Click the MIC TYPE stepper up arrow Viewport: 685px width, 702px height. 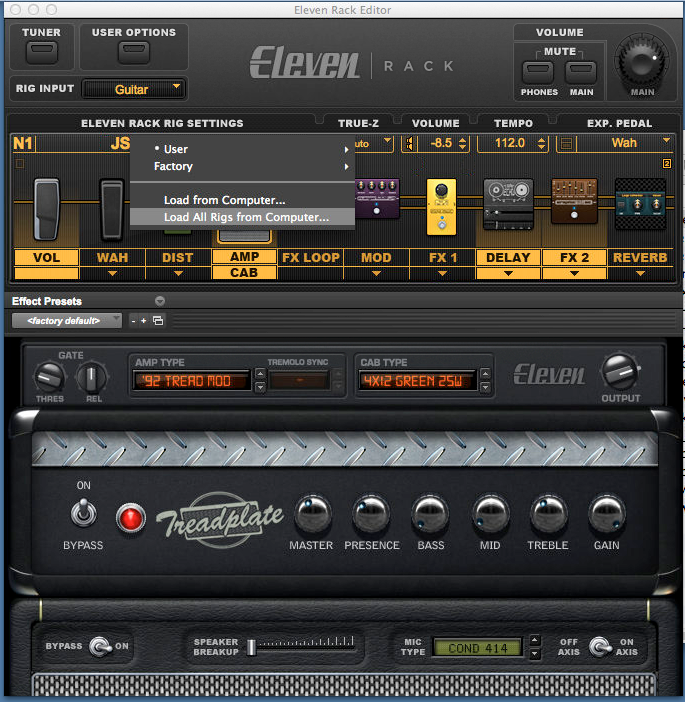(x=535, y=641)
